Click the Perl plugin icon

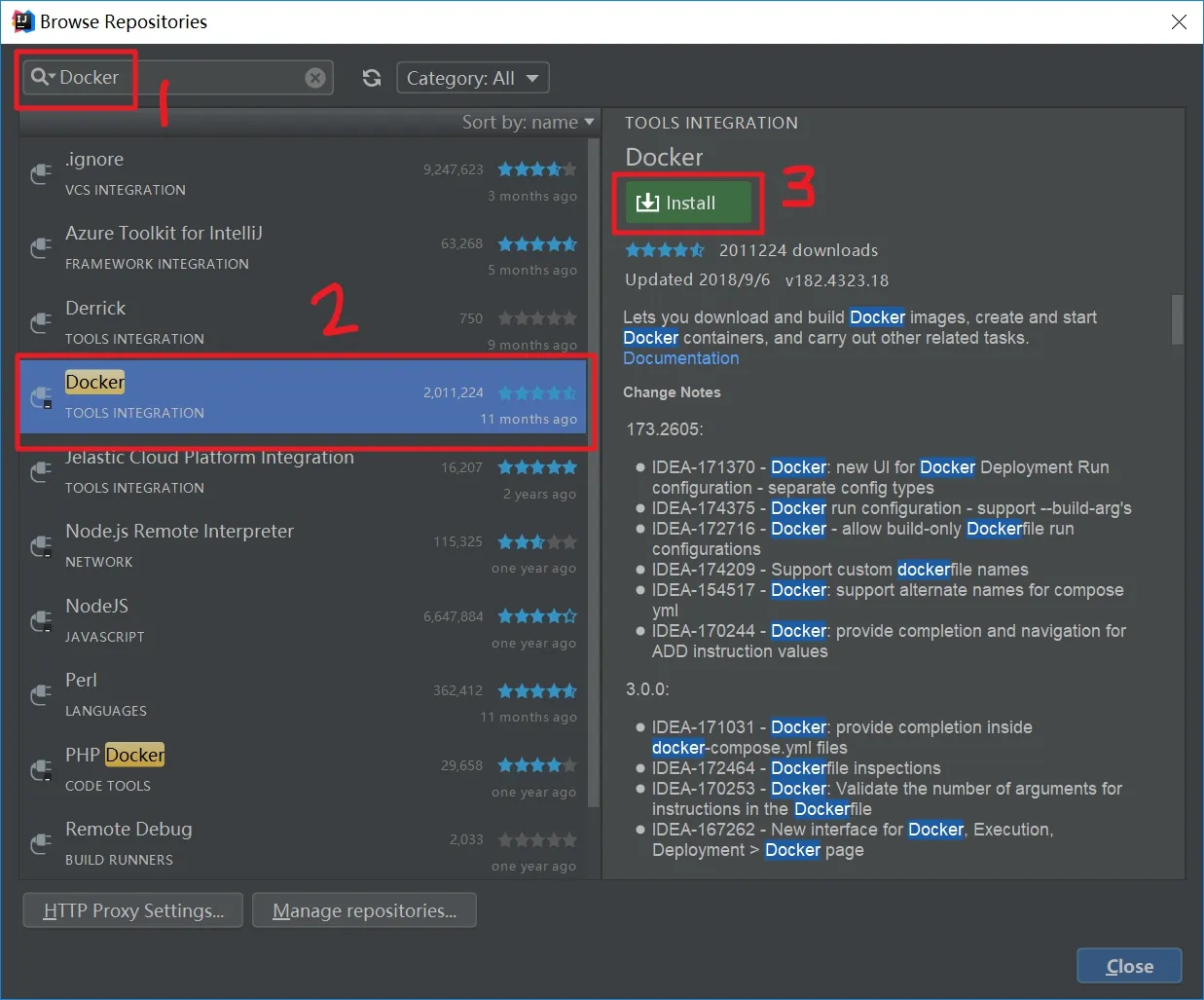click(x=41, y=694)
